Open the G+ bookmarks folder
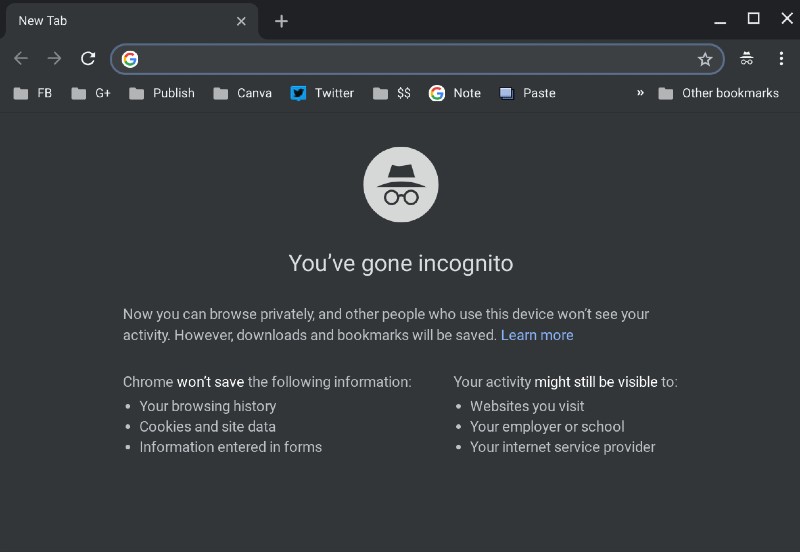The image size is (800, 552). click(91, 93)
